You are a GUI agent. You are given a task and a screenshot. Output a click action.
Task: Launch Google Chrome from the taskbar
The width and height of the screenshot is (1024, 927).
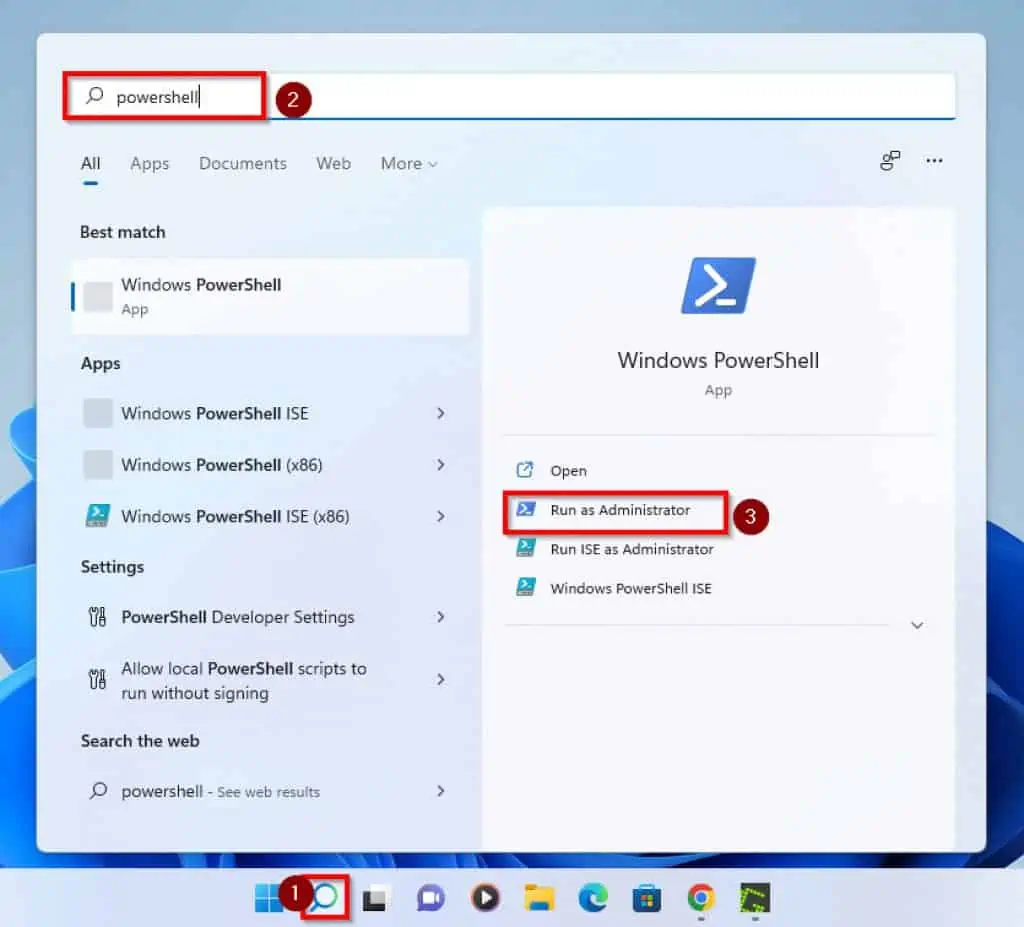pos(701,898)
